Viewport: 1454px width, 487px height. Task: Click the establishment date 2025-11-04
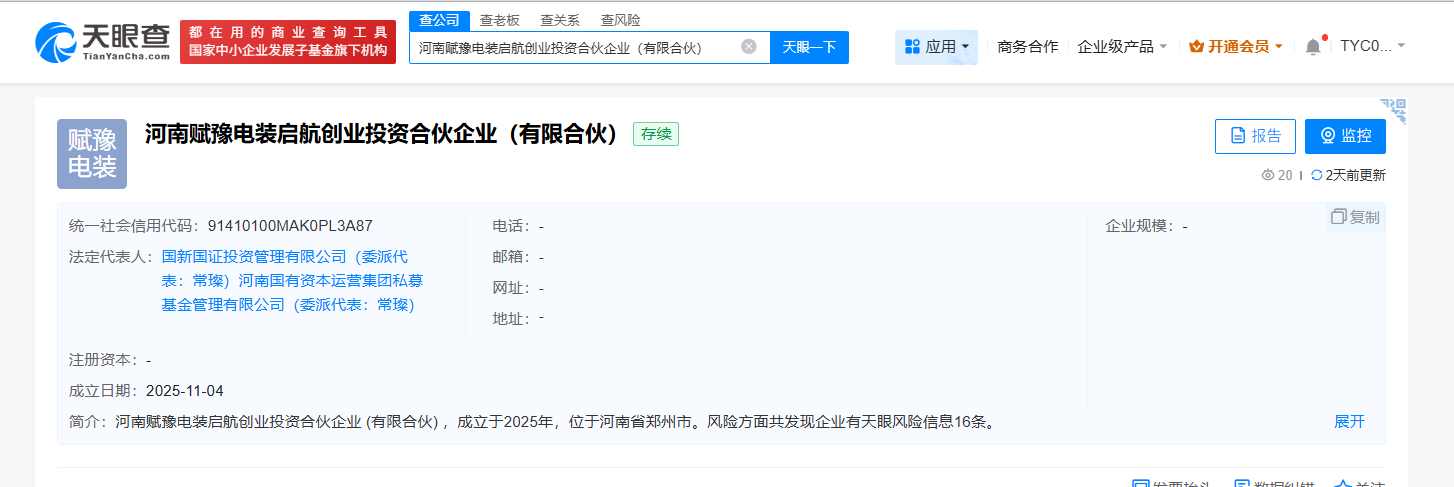click(185, 391)
